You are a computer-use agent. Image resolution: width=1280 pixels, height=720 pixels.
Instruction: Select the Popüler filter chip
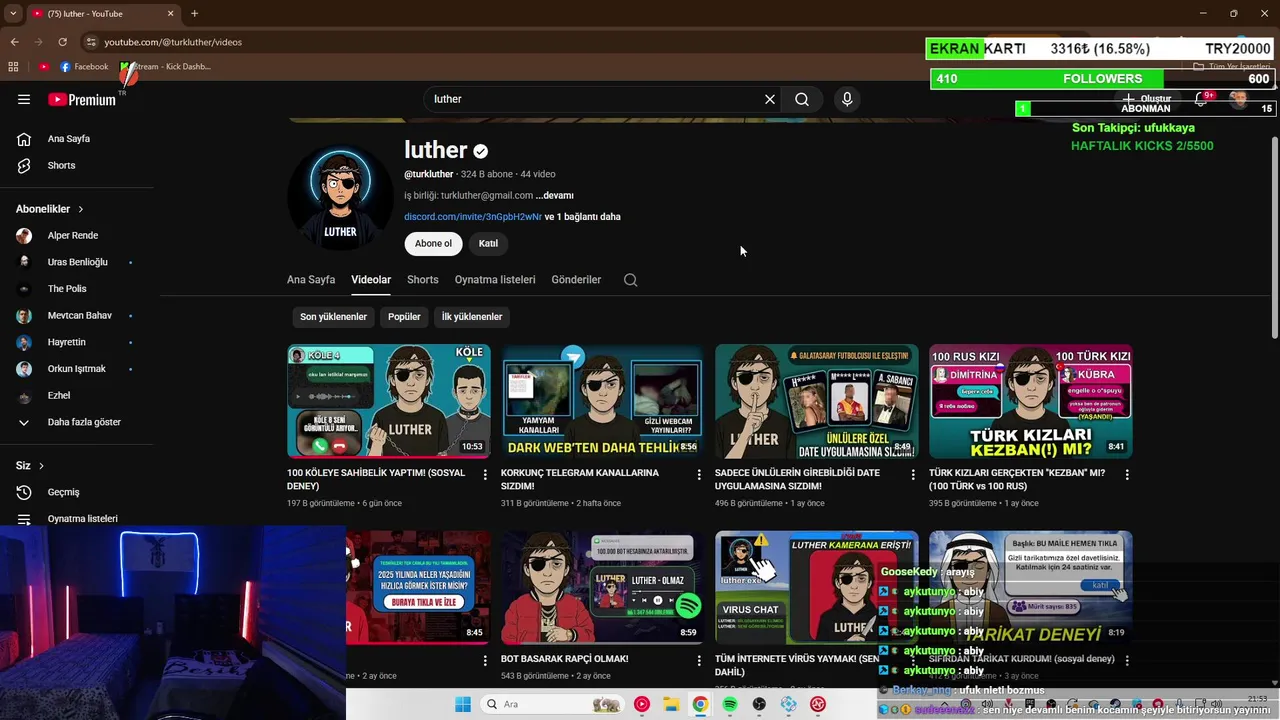click(x=404, y=317)
